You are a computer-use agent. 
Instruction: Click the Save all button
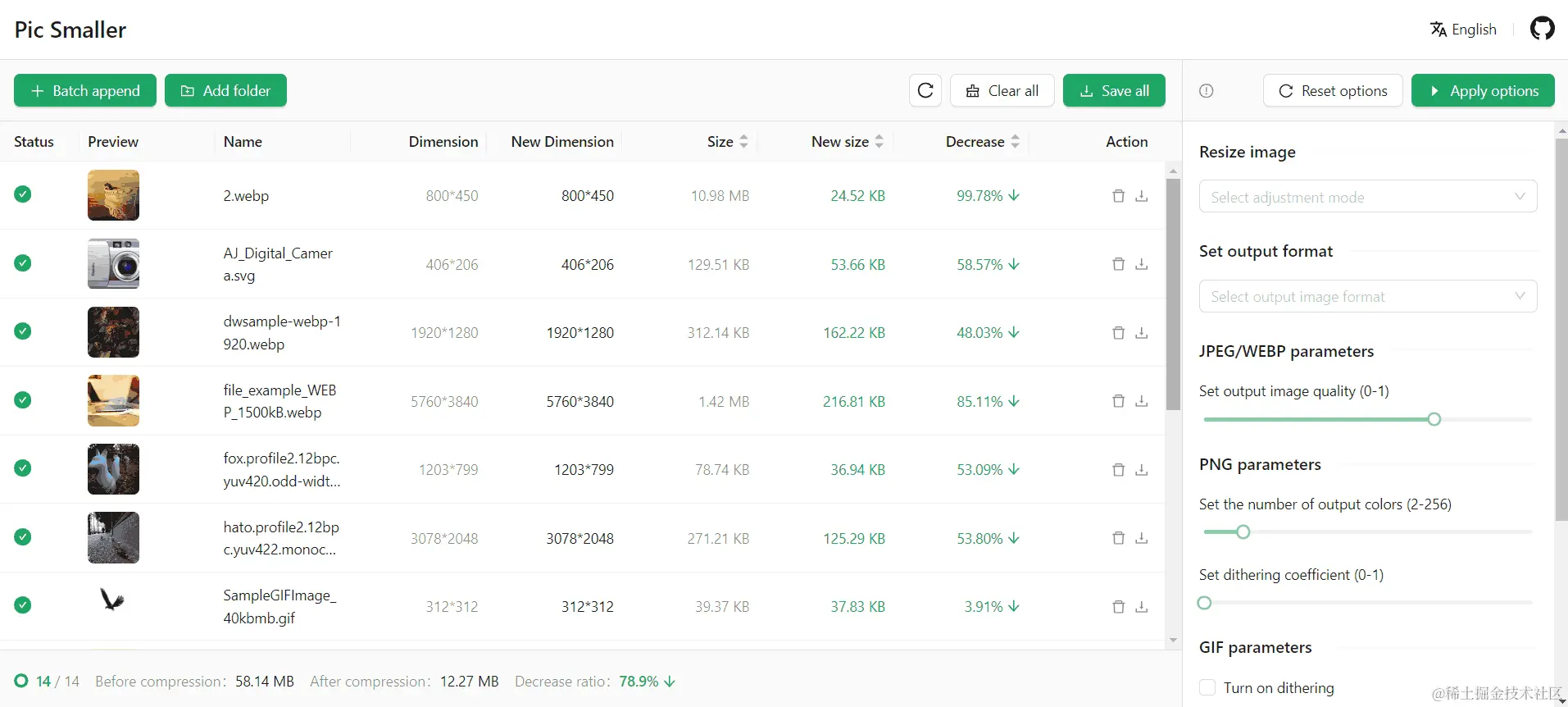point(1114,90)
